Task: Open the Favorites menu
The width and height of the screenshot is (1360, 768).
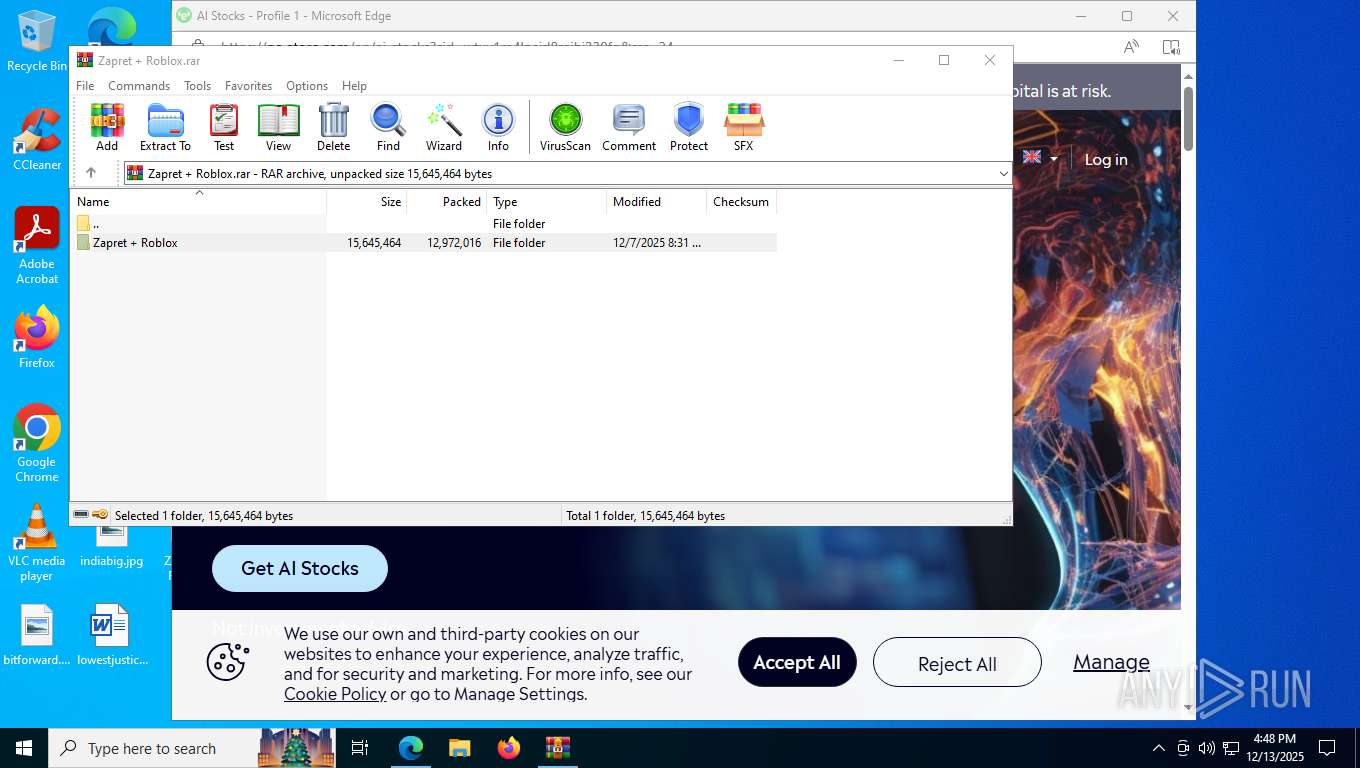Action: click(248, 86)
